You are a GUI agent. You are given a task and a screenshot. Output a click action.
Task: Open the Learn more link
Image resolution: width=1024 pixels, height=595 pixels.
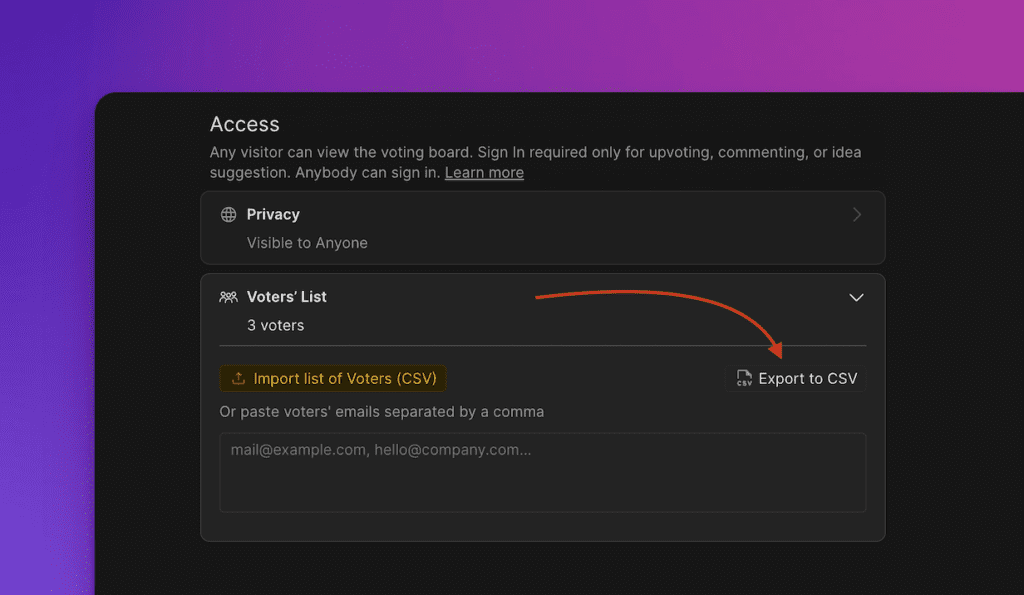click(484, 172)
